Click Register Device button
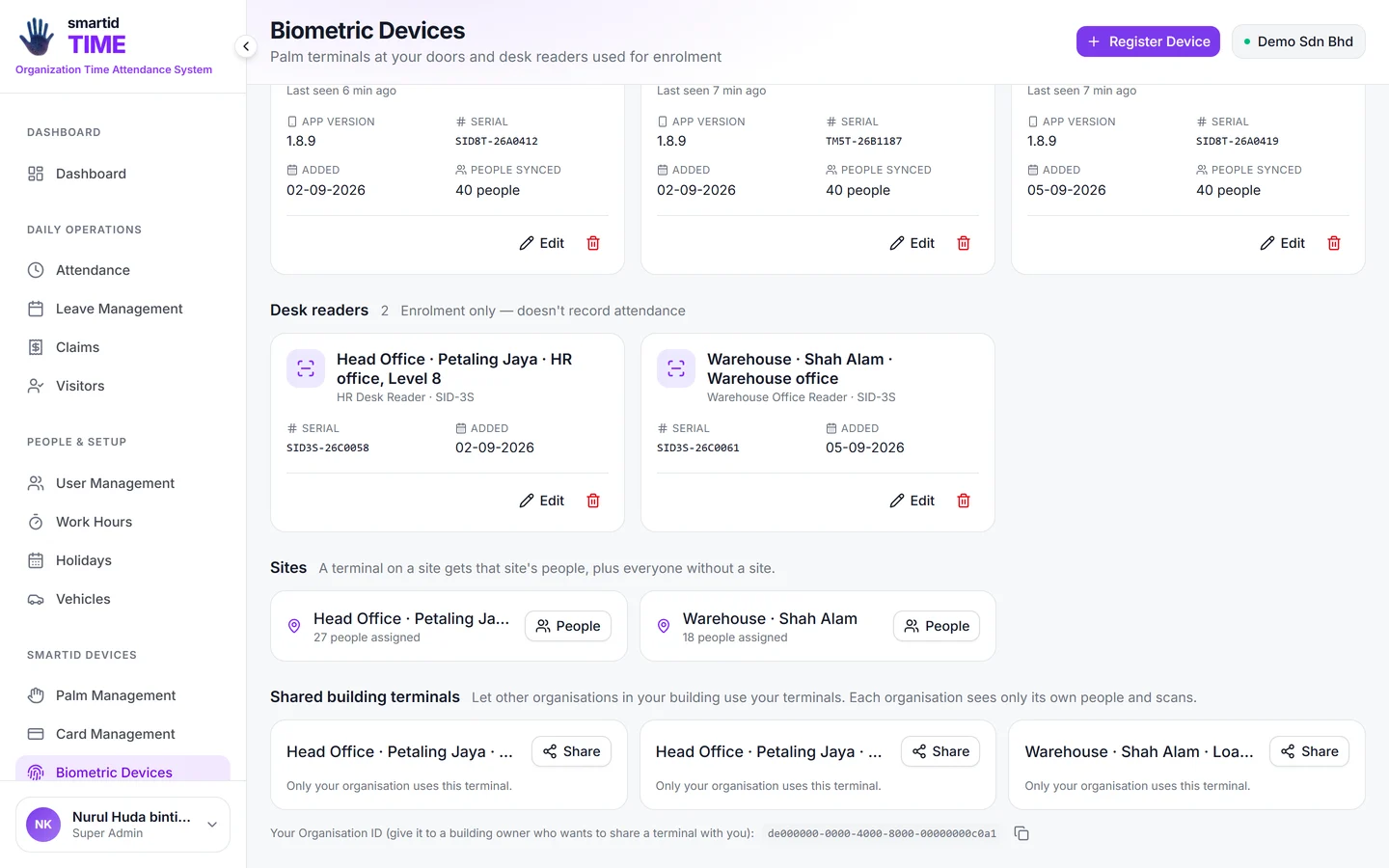1389x868 pixels. [x=1148, y=41]
